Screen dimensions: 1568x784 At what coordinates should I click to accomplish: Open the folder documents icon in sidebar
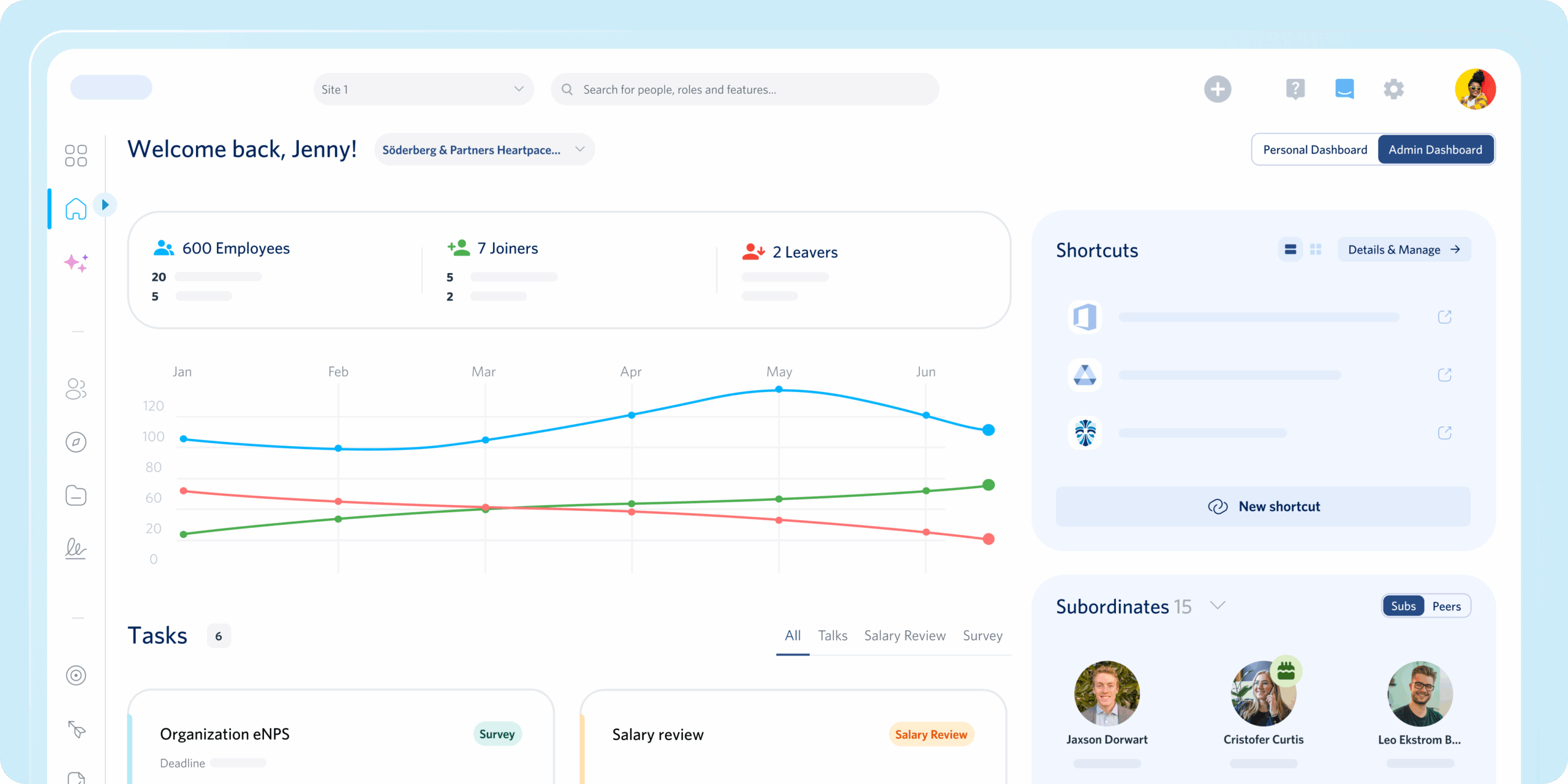click(76, 496)
